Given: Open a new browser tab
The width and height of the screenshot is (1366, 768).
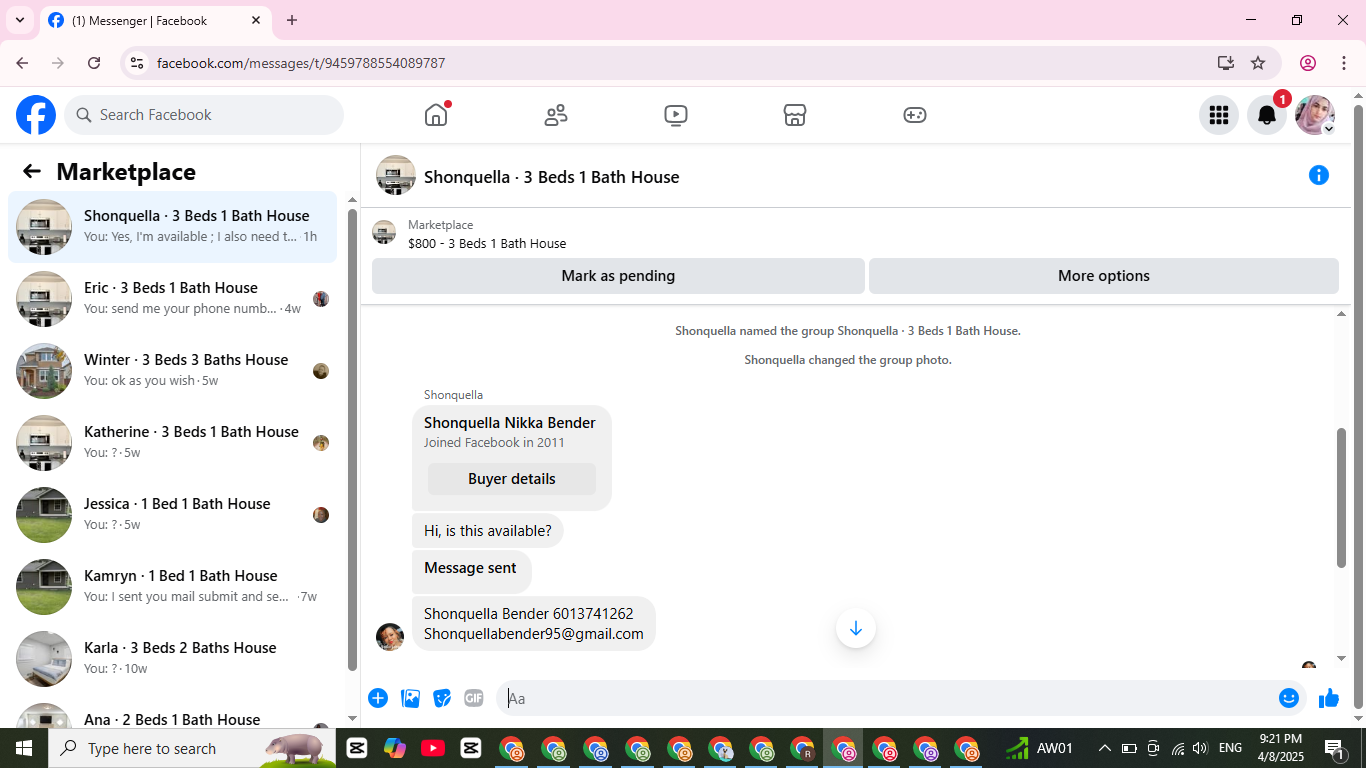Looking at the screenshot, I should [x=292, y=20].
